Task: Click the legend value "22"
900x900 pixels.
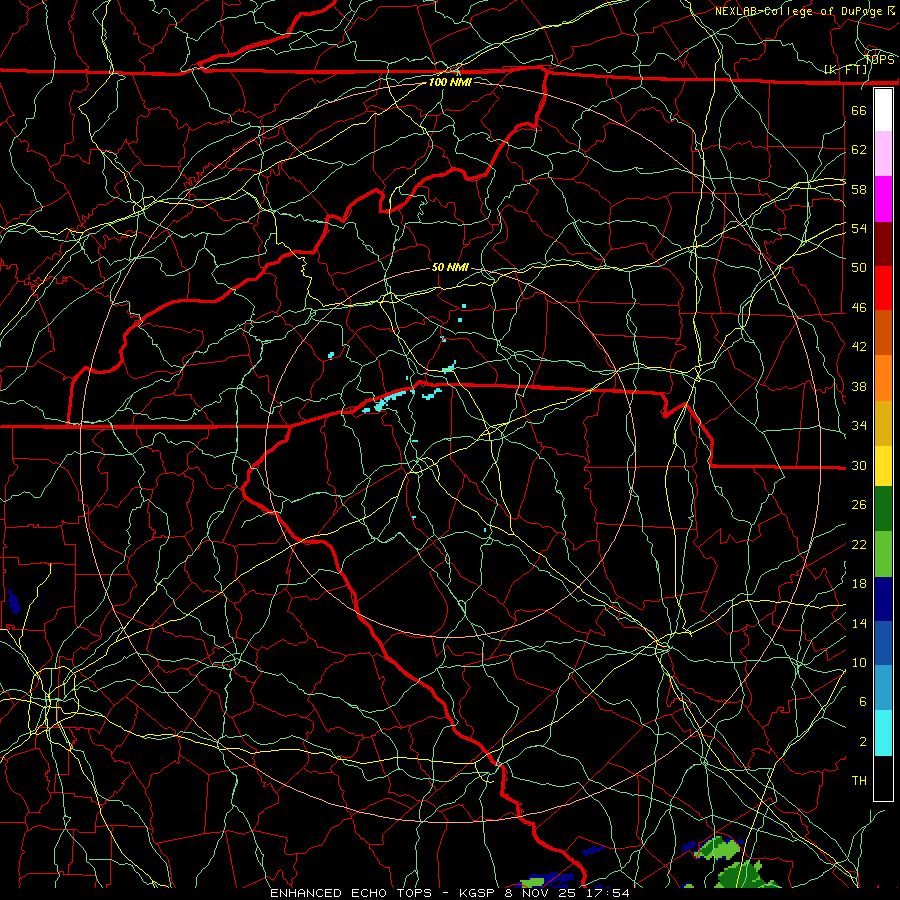Action: (x=859, y=544)
